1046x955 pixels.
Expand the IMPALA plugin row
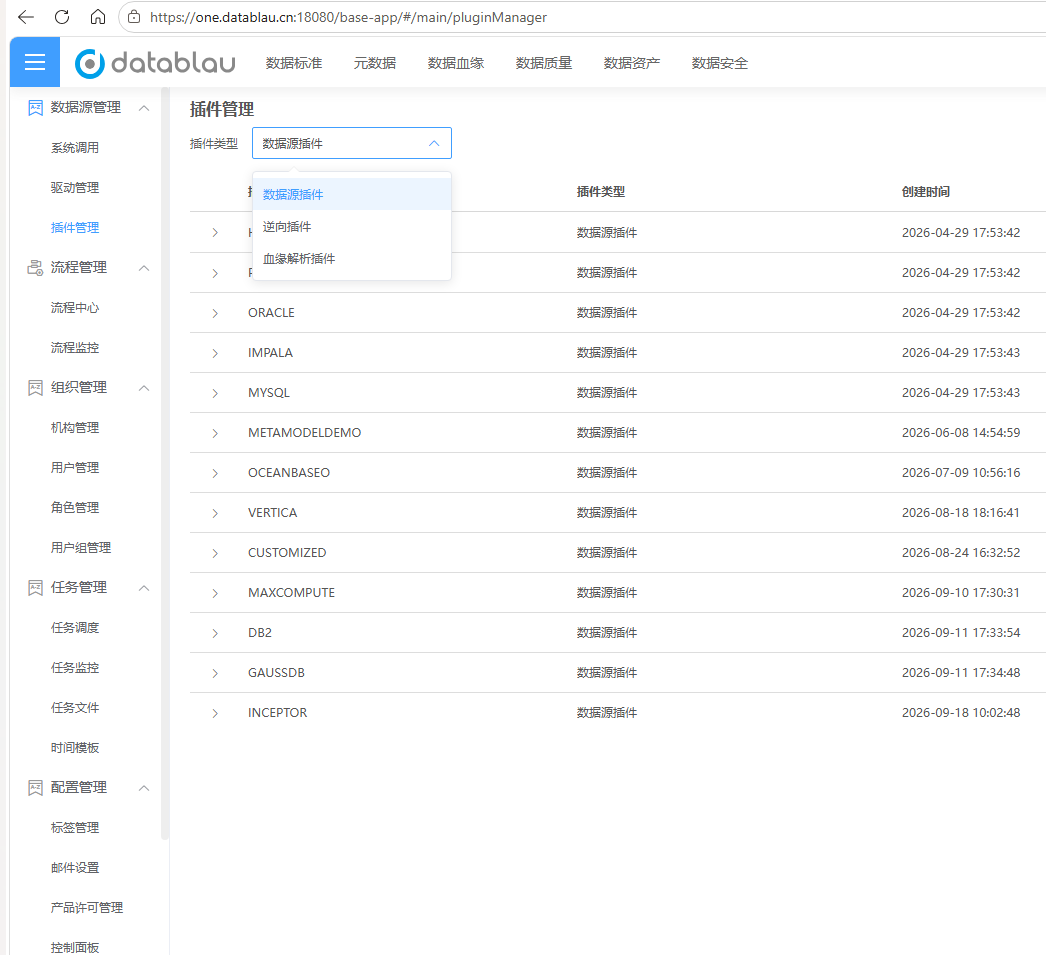[215, 353]
